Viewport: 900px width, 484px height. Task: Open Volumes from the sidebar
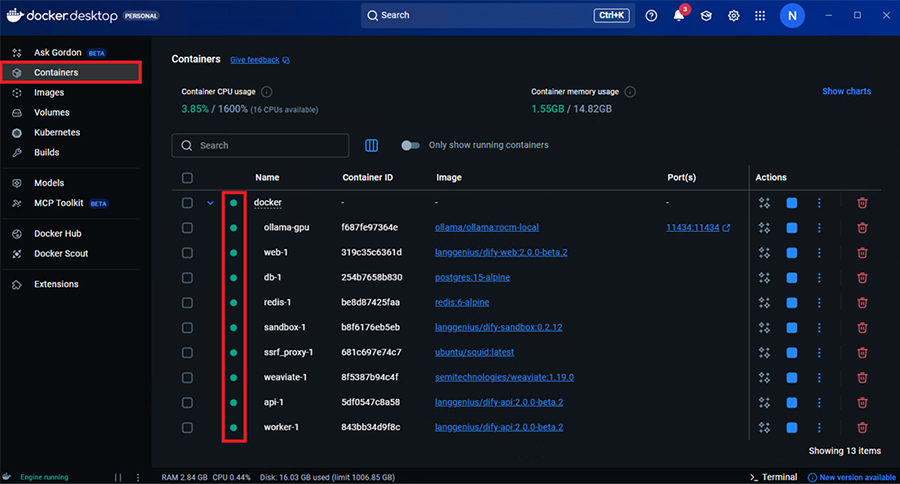point(52,112)
